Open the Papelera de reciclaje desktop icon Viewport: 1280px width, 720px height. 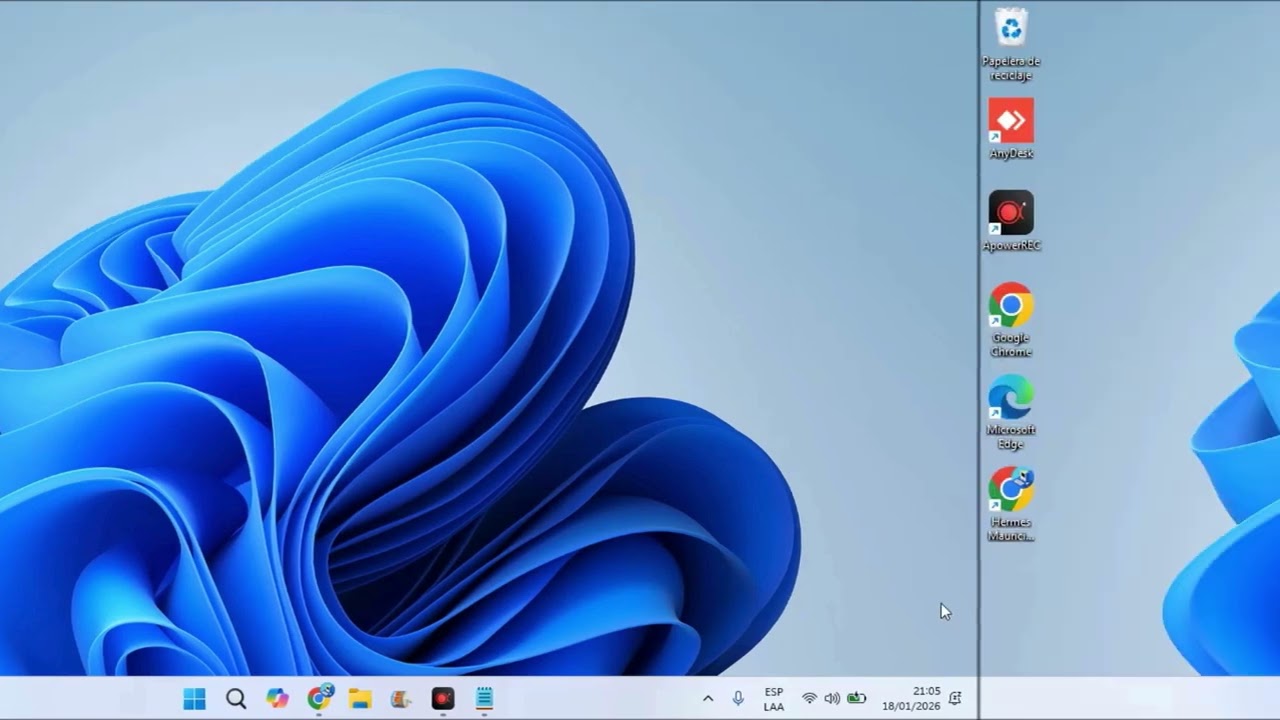(x=1011, y=44)
